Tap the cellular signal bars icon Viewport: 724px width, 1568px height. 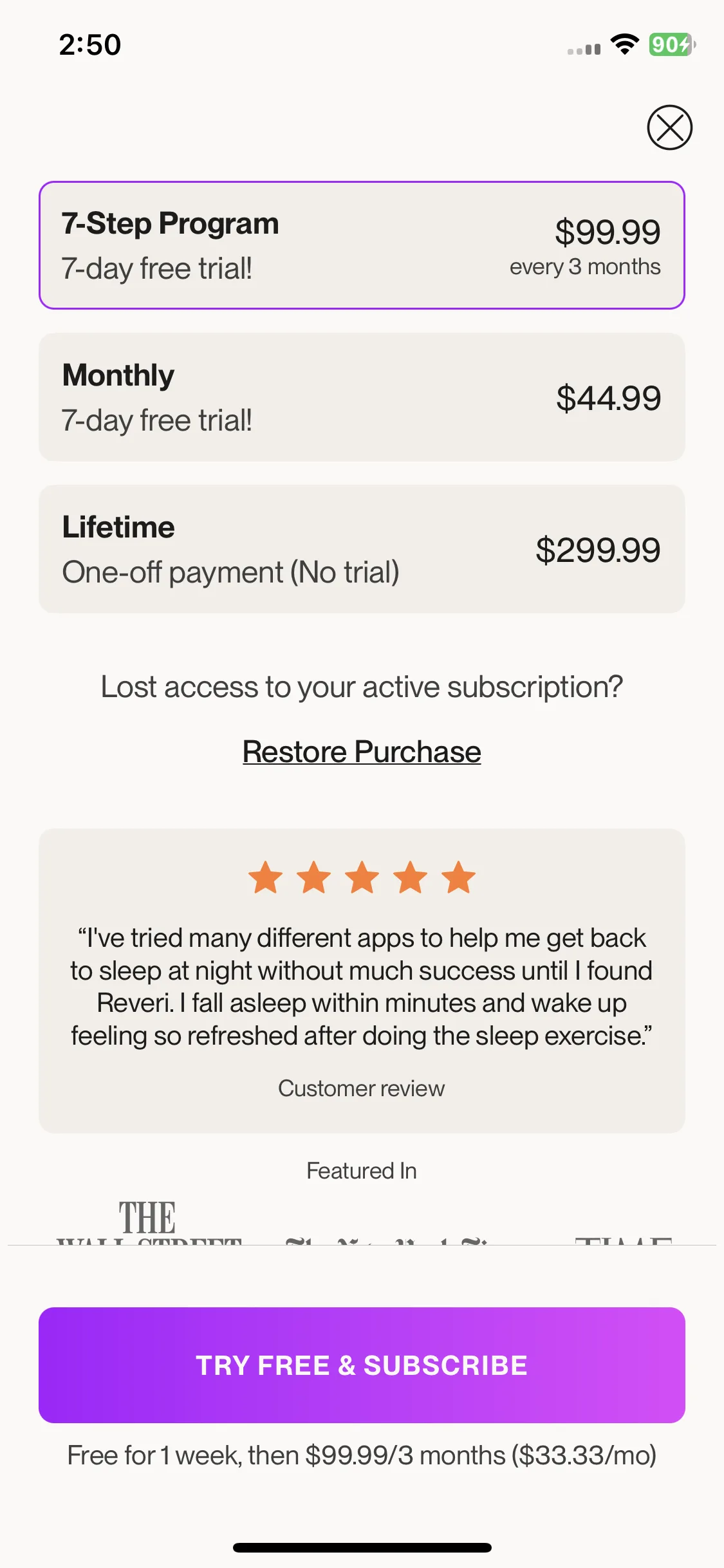coord(584,49)
